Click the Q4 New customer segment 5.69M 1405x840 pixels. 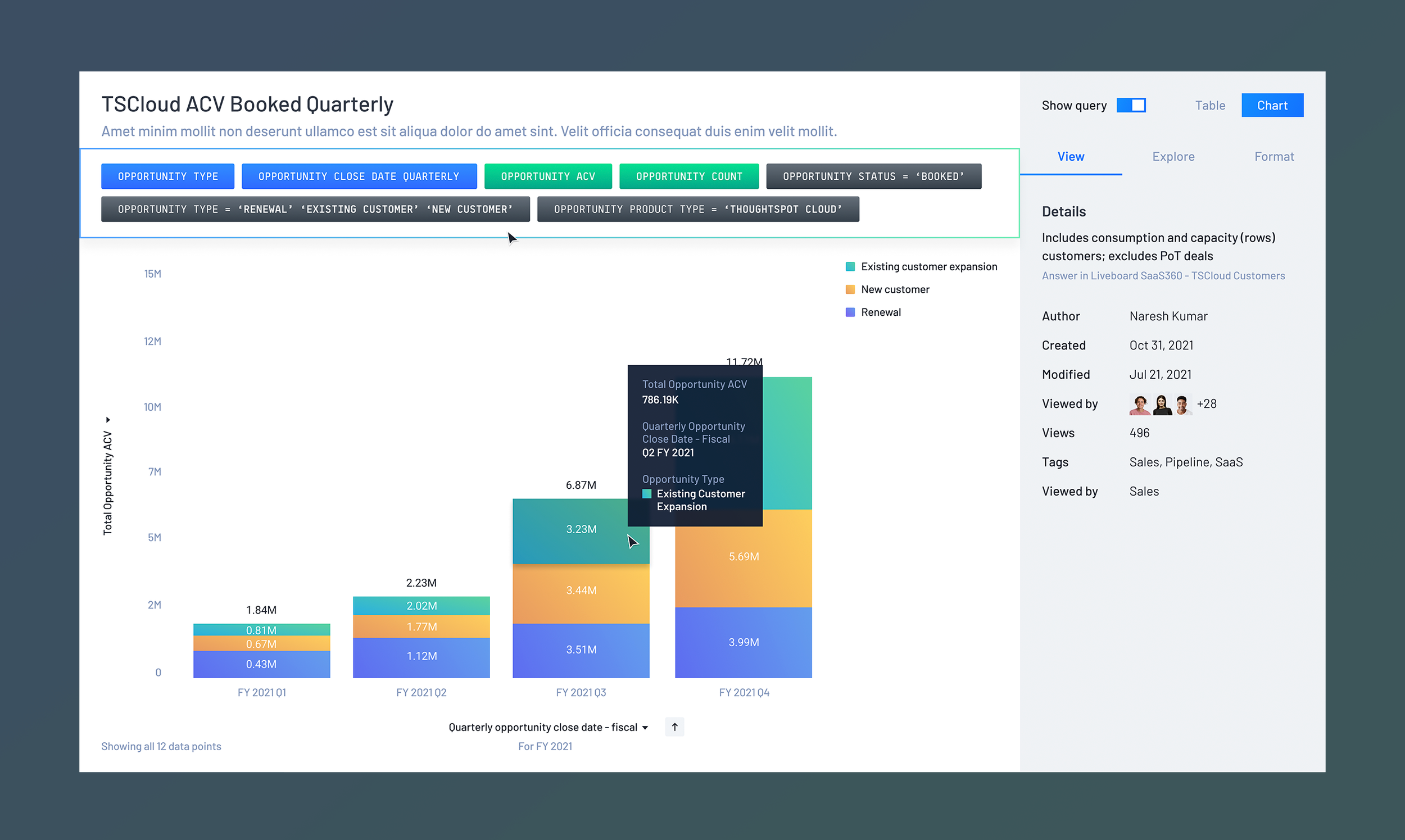click(744, 558)
